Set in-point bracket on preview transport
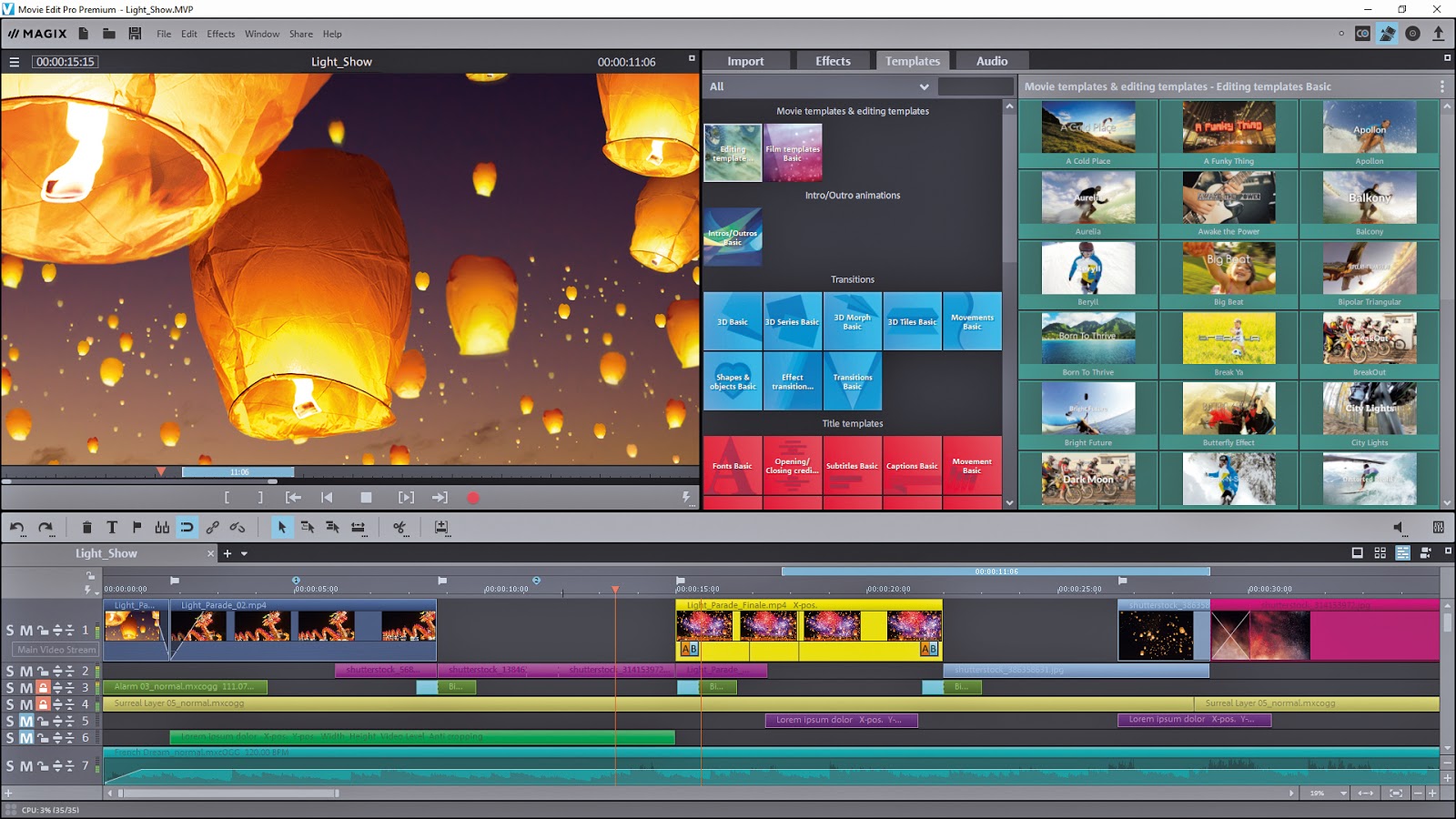The height and width of the screenshot is (819, 1456). [x=227, y=498]
